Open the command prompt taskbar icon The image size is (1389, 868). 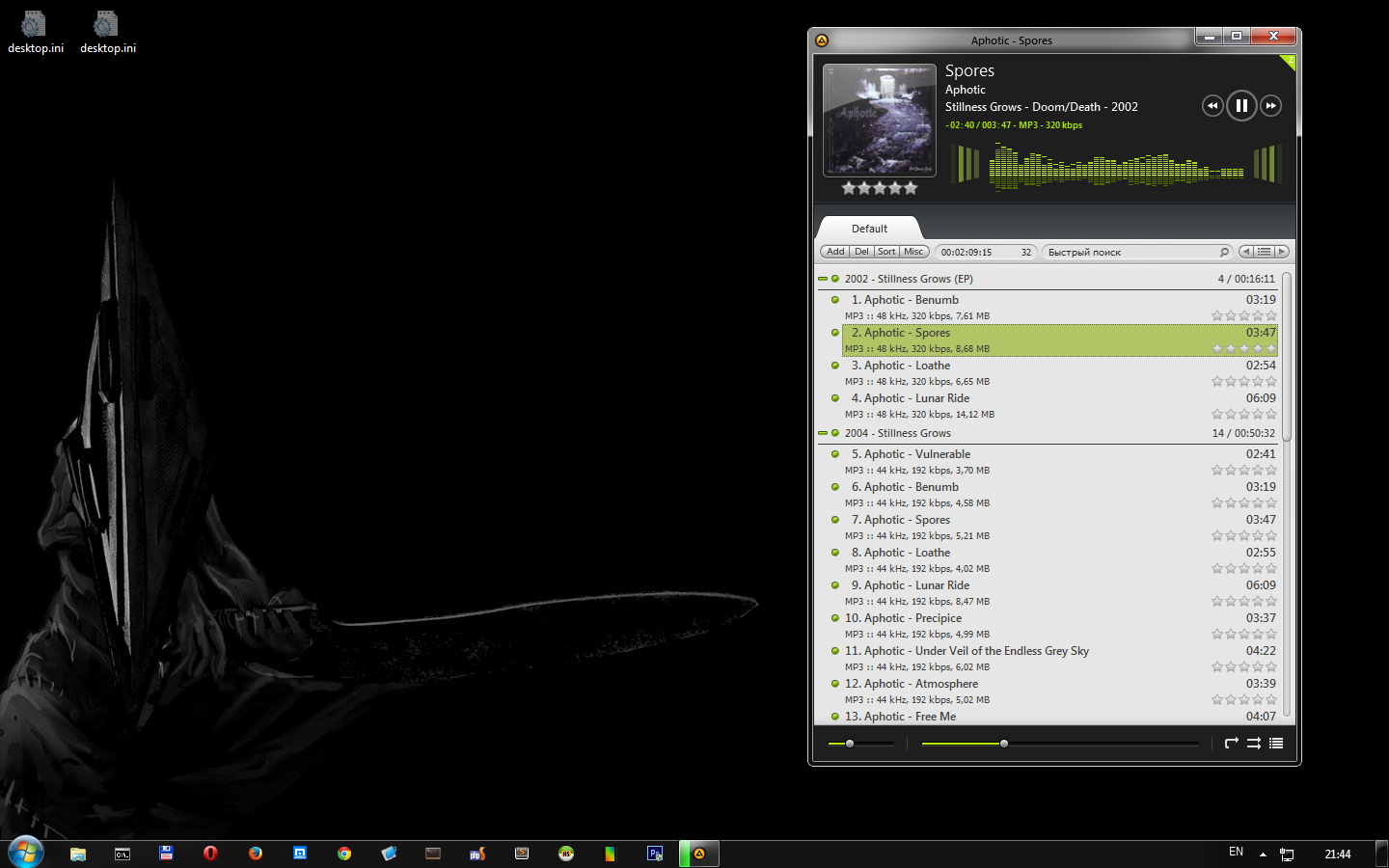click(123, 854)
